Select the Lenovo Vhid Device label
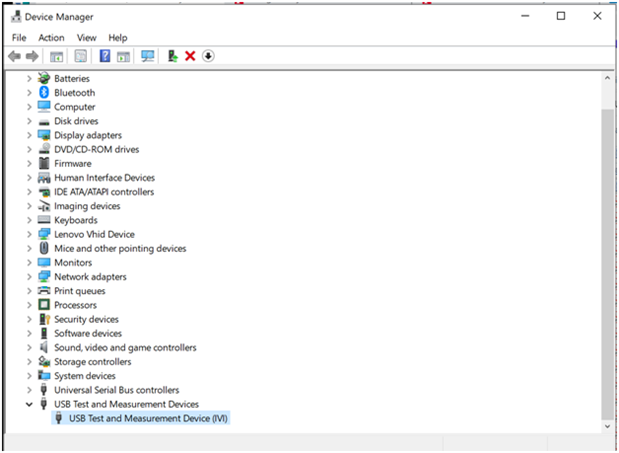The height and width of the screenshot is (453, 619). click(x=94, y=234)
